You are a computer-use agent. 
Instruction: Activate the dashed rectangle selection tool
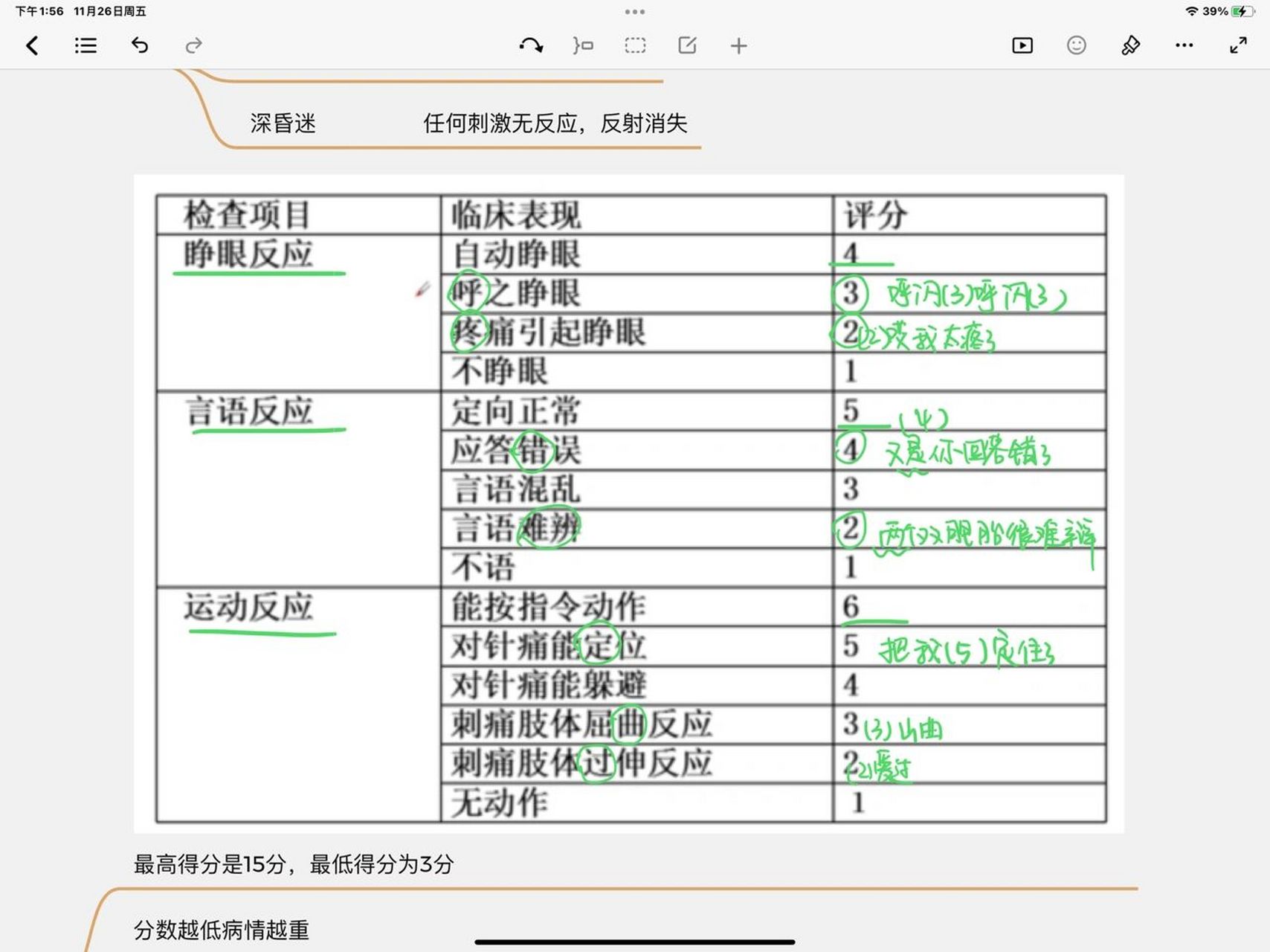(636, 45)
